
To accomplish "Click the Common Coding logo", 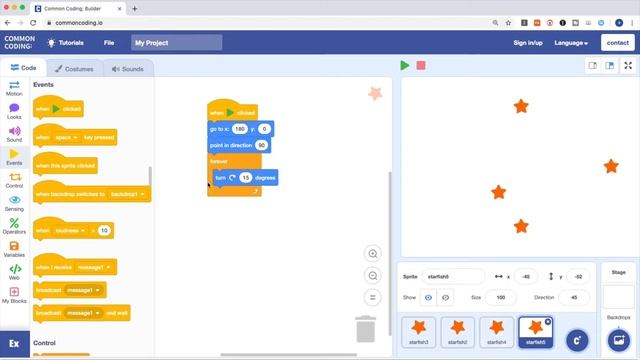I will 20,42.
